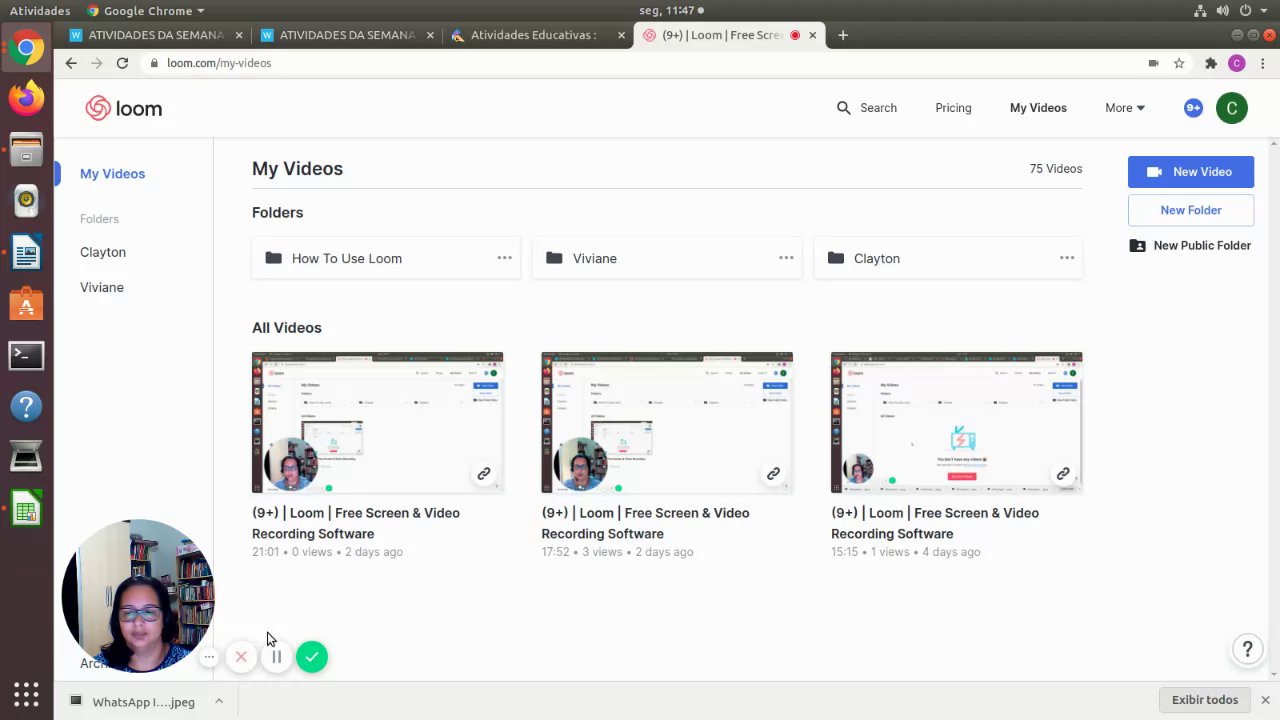This screenshot has width=1280, height=720.
Task: Open the 9+ notifications badge
Action: coord(1193,108)
